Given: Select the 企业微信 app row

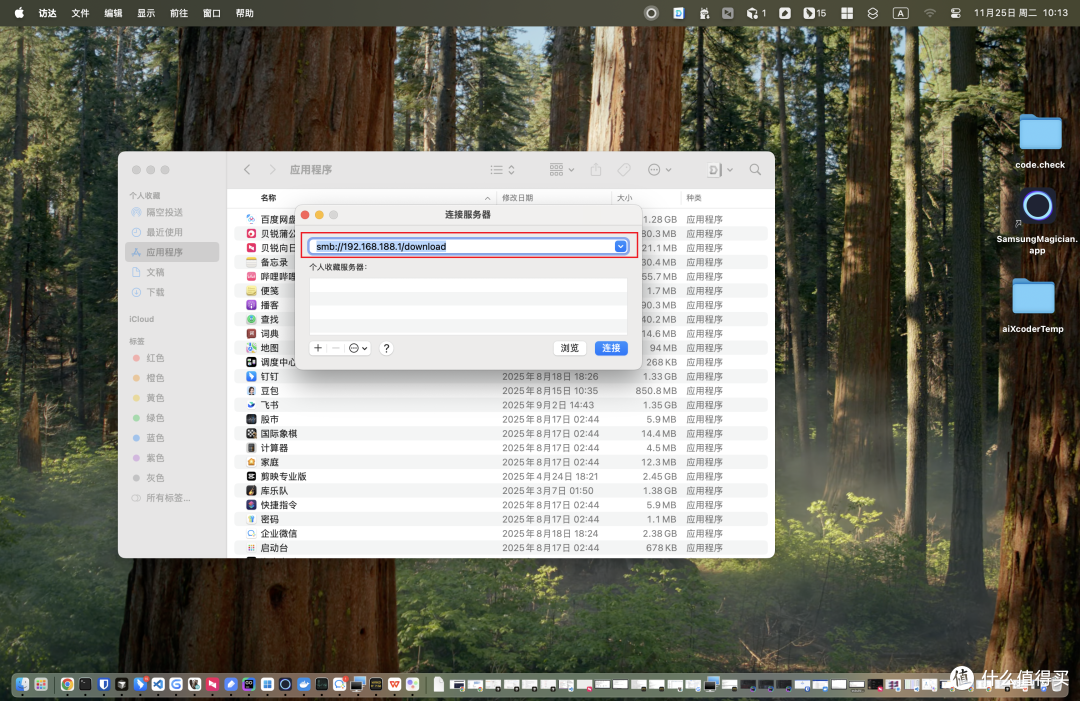Looking at the screenshot, I should point(501,534).
